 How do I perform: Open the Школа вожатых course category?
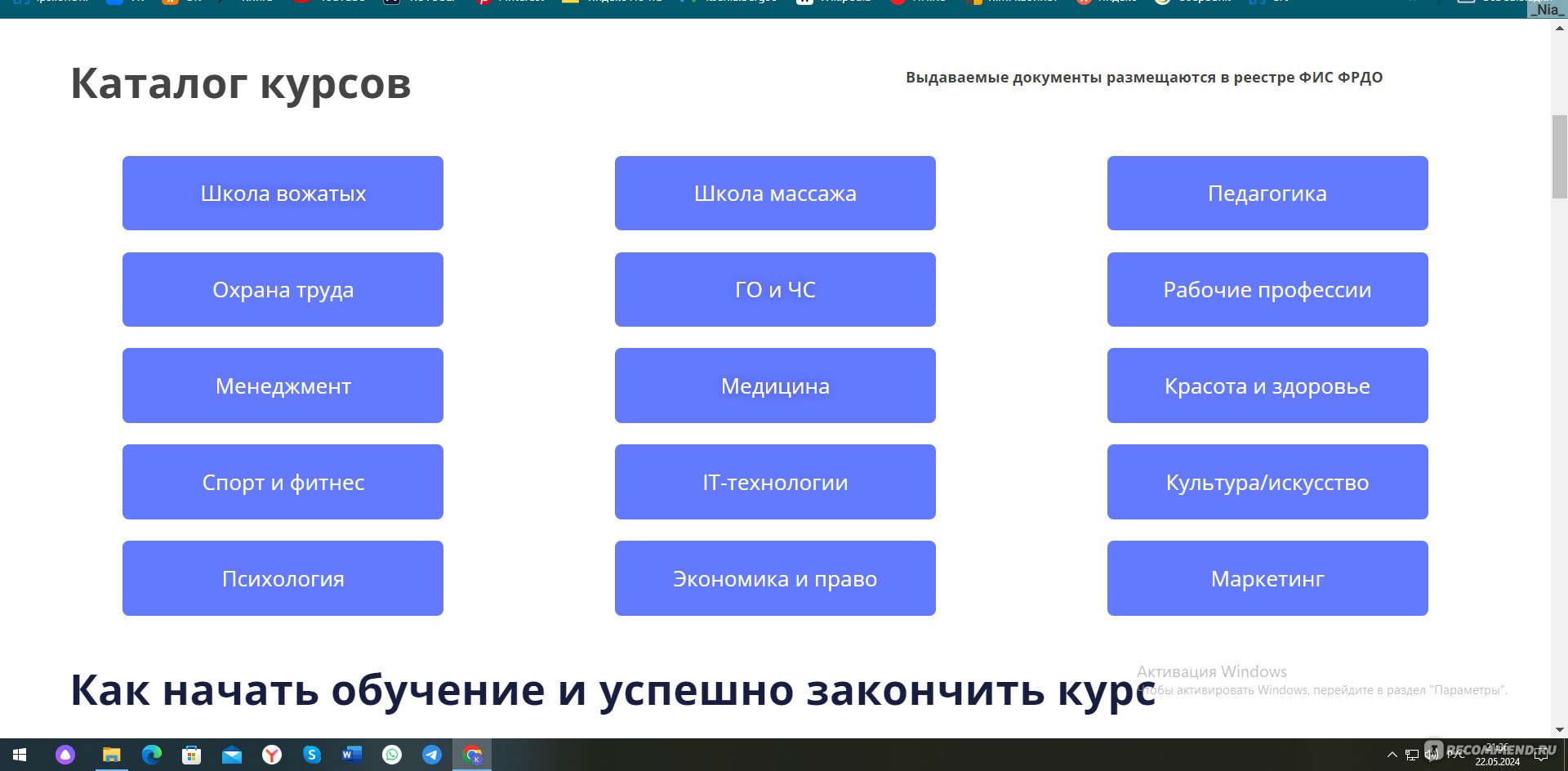[283, 193]
